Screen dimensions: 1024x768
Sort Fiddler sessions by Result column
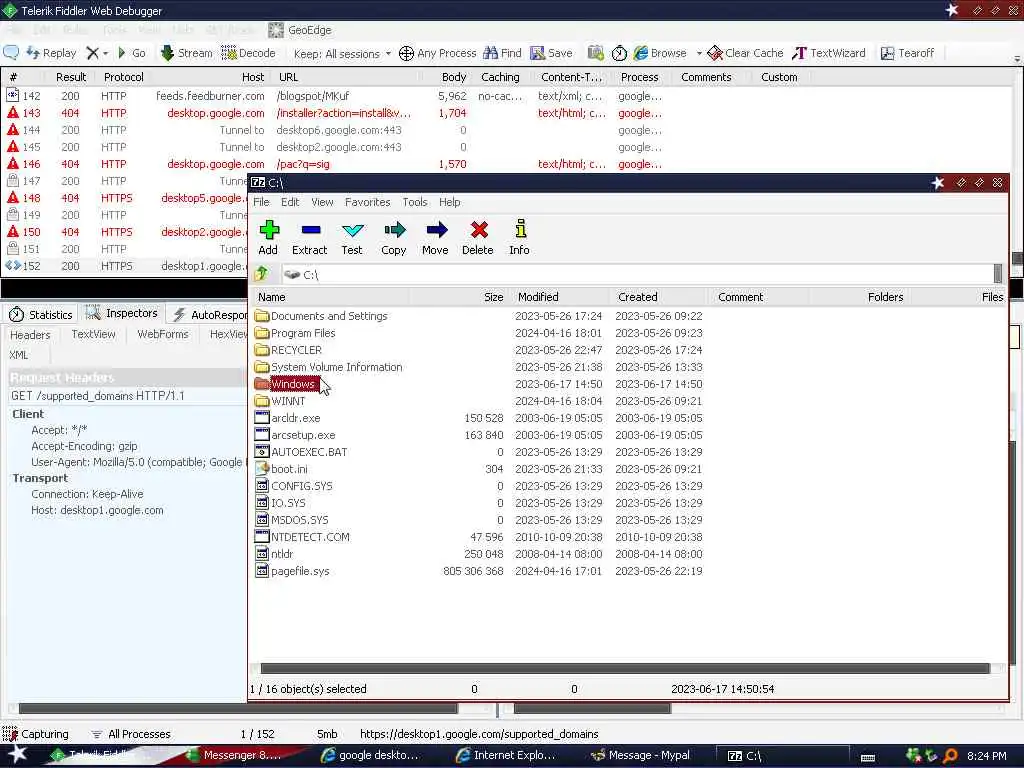point(71,76)
